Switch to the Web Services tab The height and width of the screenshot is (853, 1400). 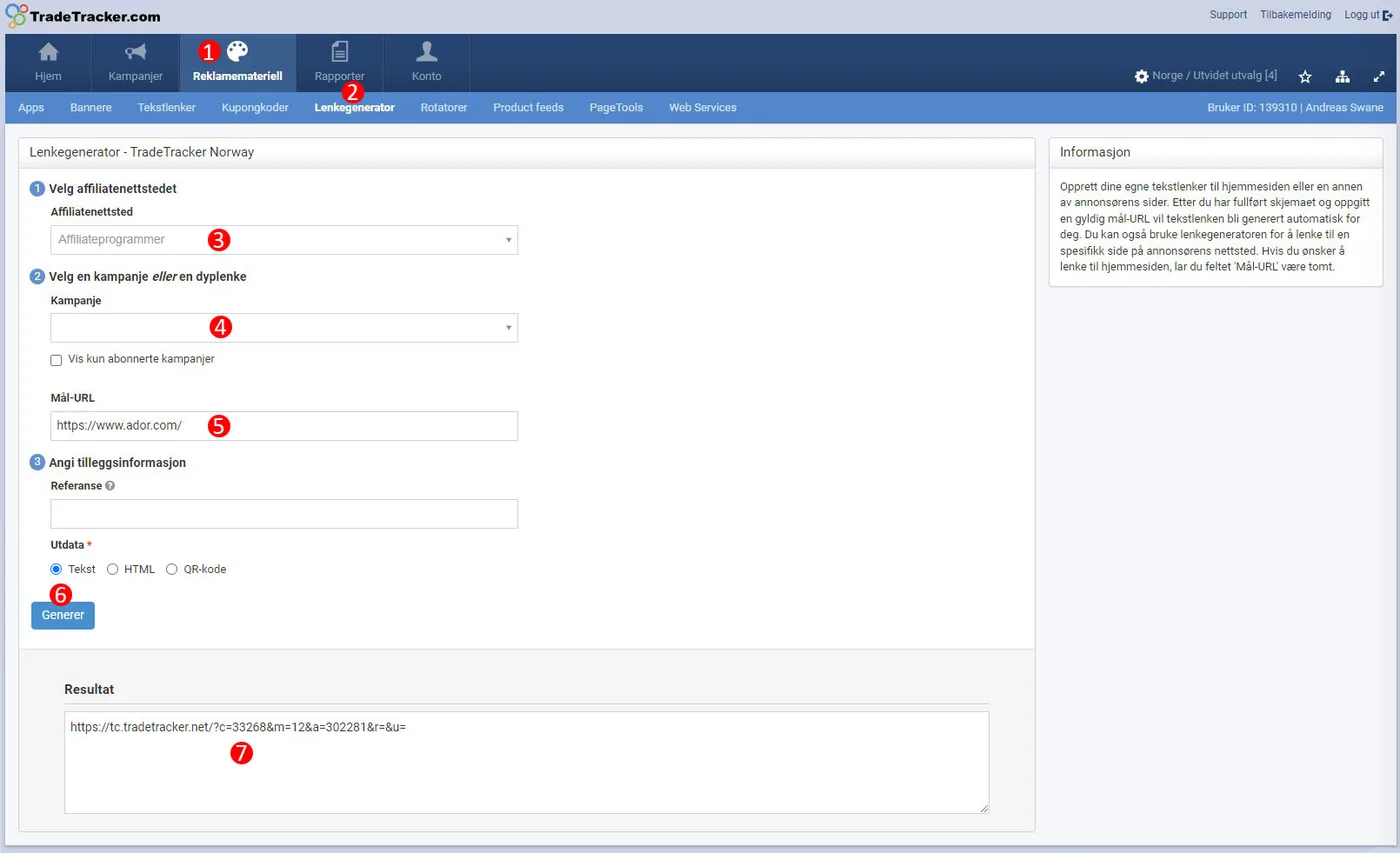[703, 108]
